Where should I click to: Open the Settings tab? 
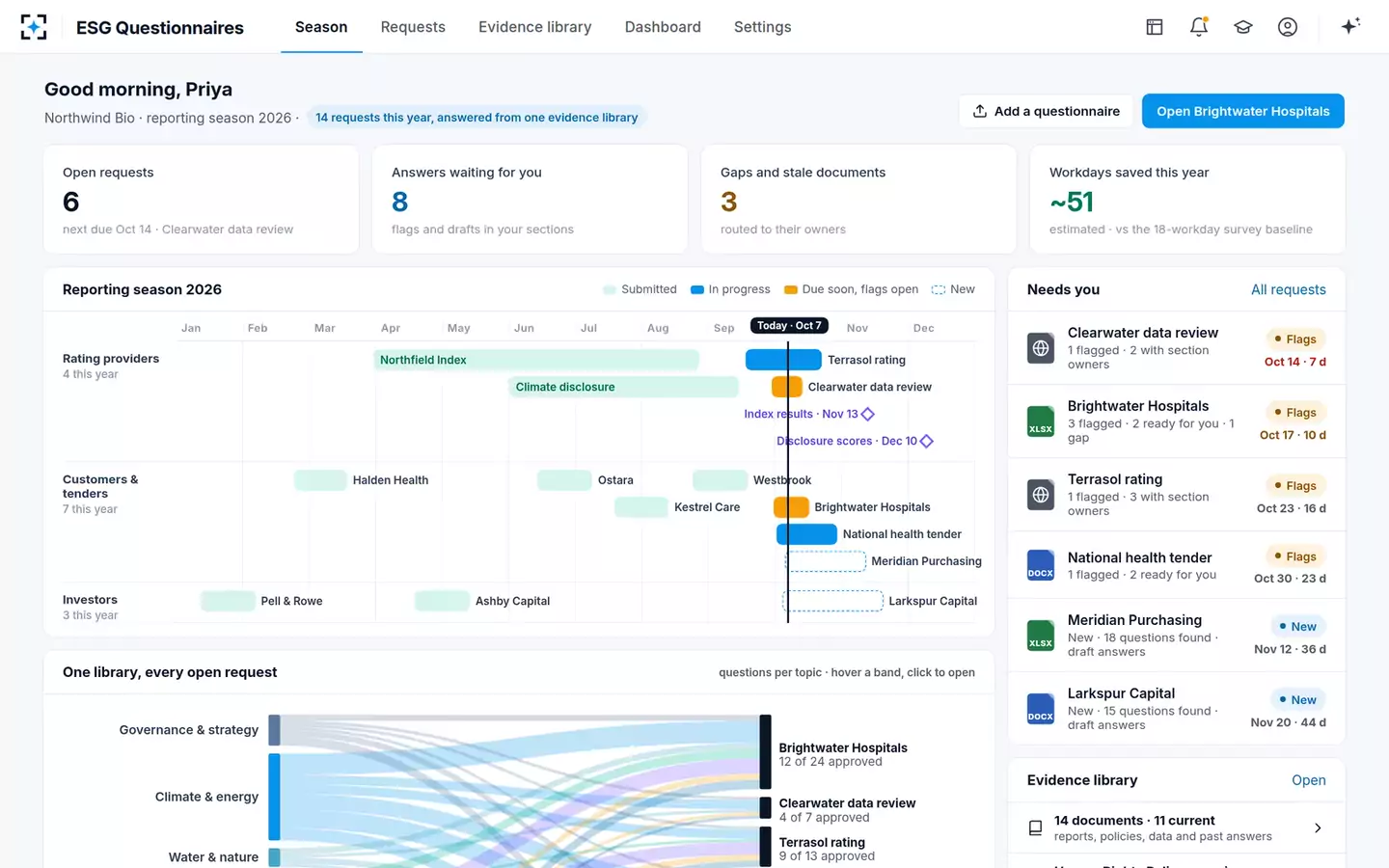(763, 27)
